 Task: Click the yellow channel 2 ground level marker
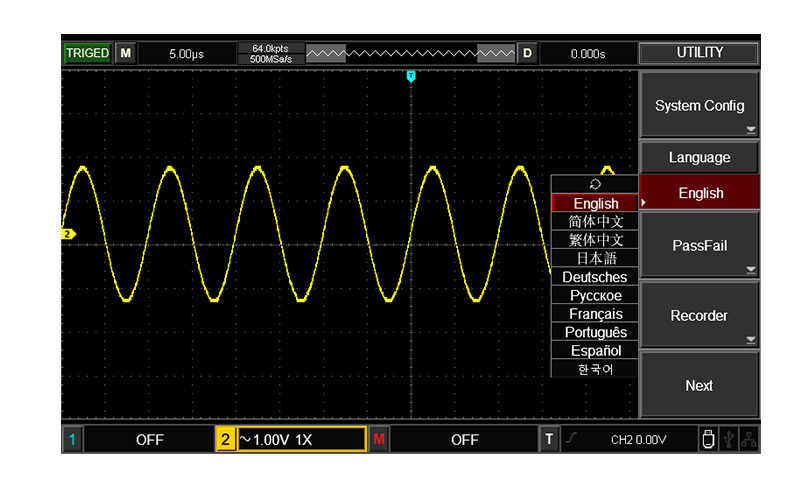69,234
